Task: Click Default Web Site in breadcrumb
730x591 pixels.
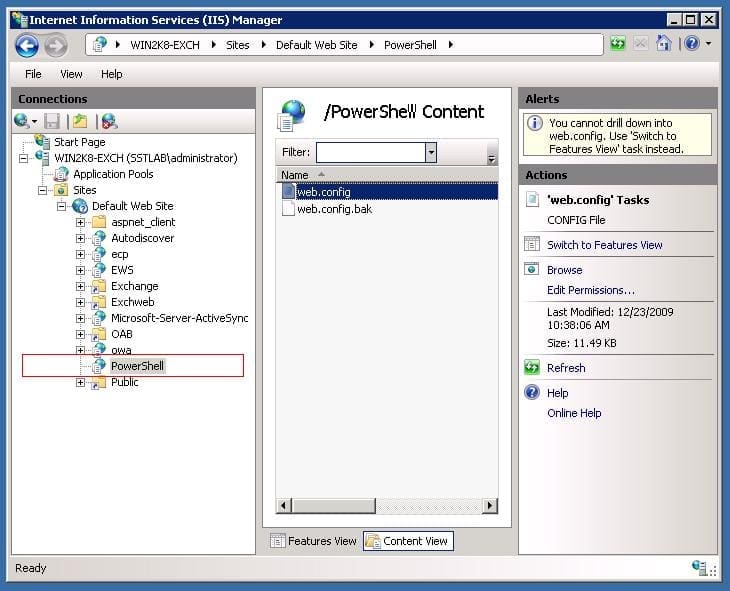Action: (x=317, y=45)
